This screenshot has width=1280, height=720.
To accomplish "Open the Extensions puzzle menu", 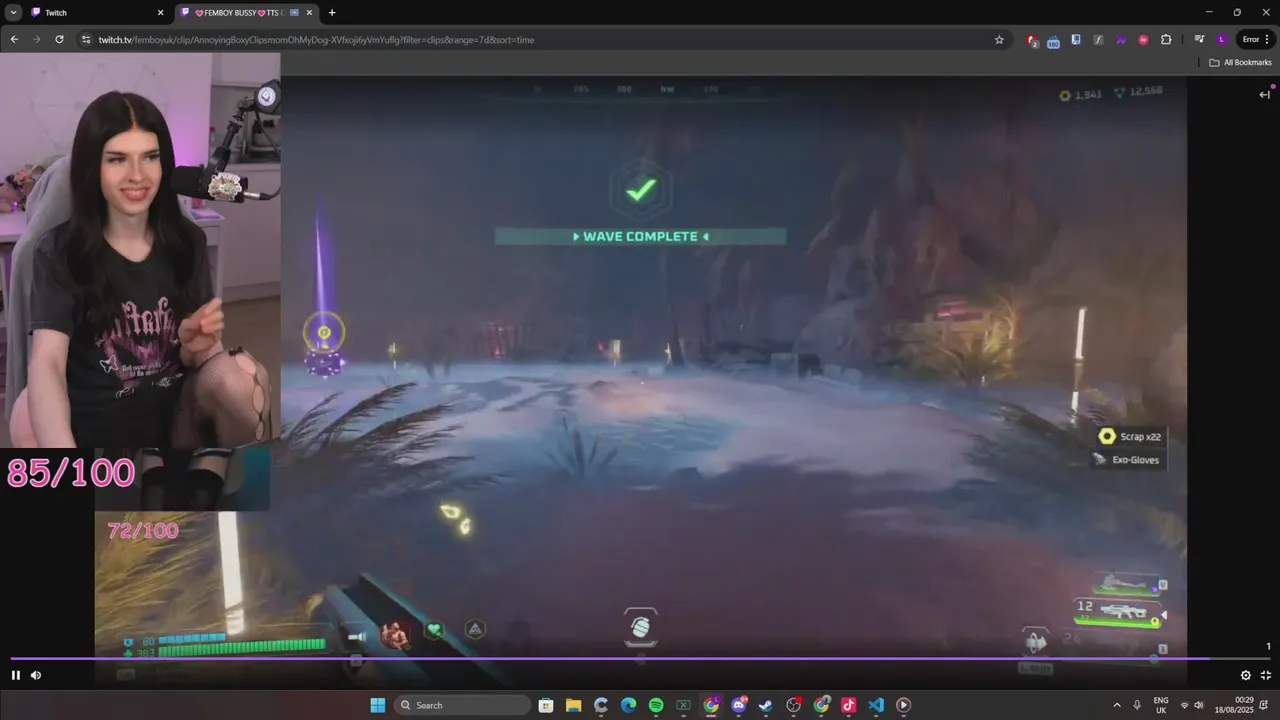I will 1166,39.
